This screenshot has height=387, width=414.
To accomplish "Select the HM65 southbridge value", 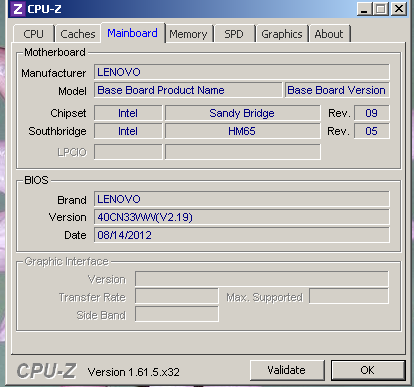I will (243, 131).
